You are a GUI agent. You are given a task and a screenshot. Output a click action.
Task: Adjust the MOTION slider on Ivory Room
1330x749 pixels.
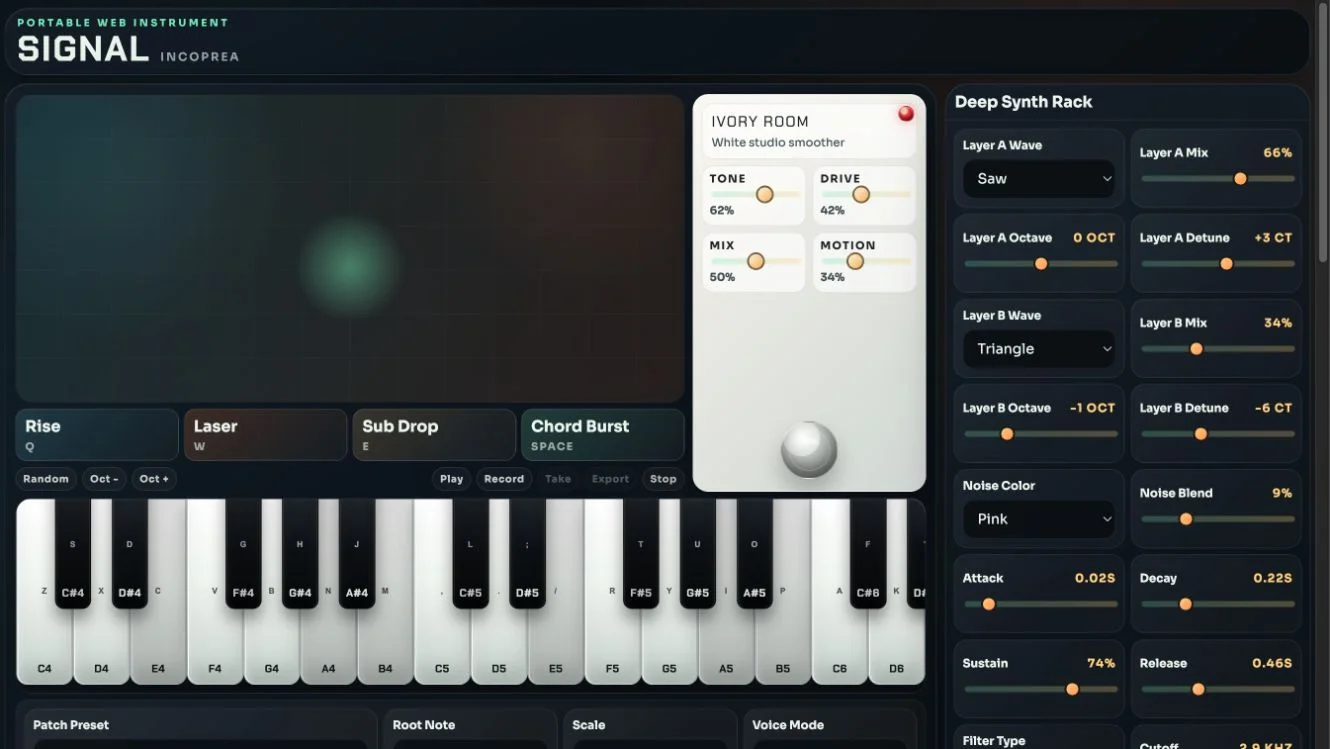[866, 261]
